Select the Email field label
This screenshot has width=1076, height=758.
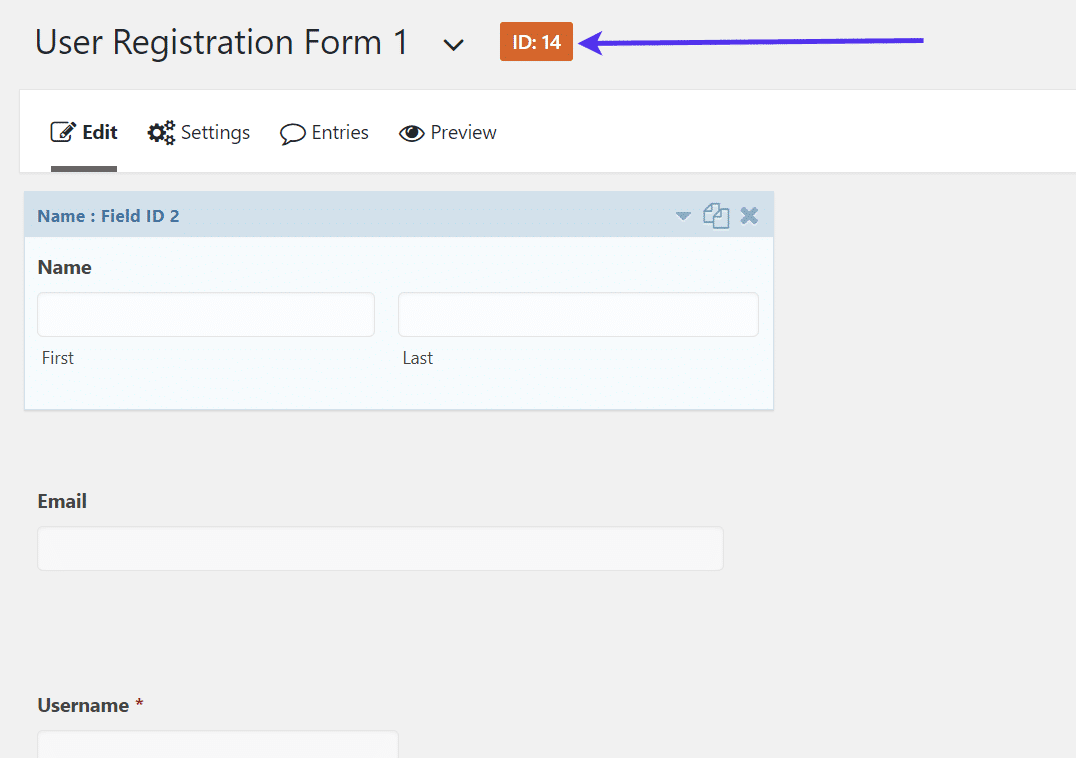(x=62, y=501)
